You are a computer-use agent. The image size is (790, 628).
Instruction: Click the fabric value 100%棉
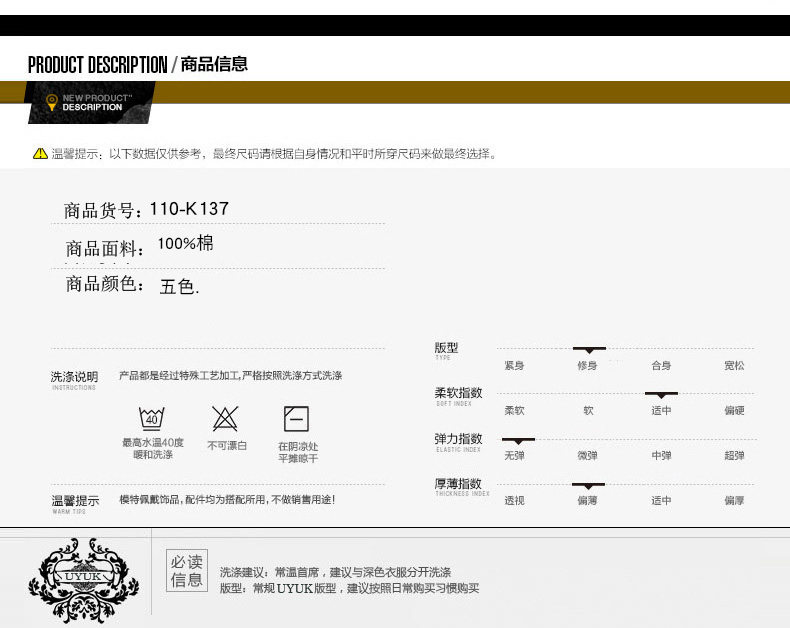tap(185, 243)
